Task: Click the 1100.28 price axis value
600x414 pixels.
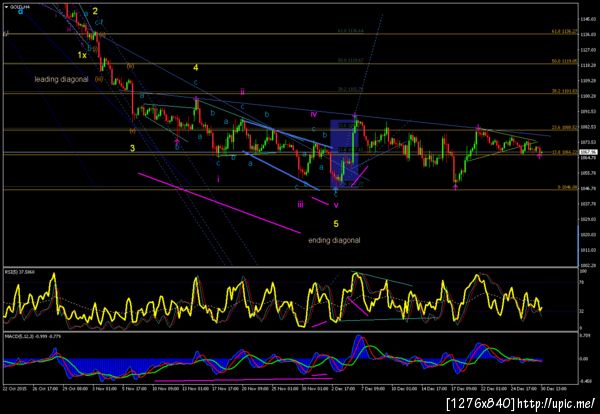Action: 587,96
